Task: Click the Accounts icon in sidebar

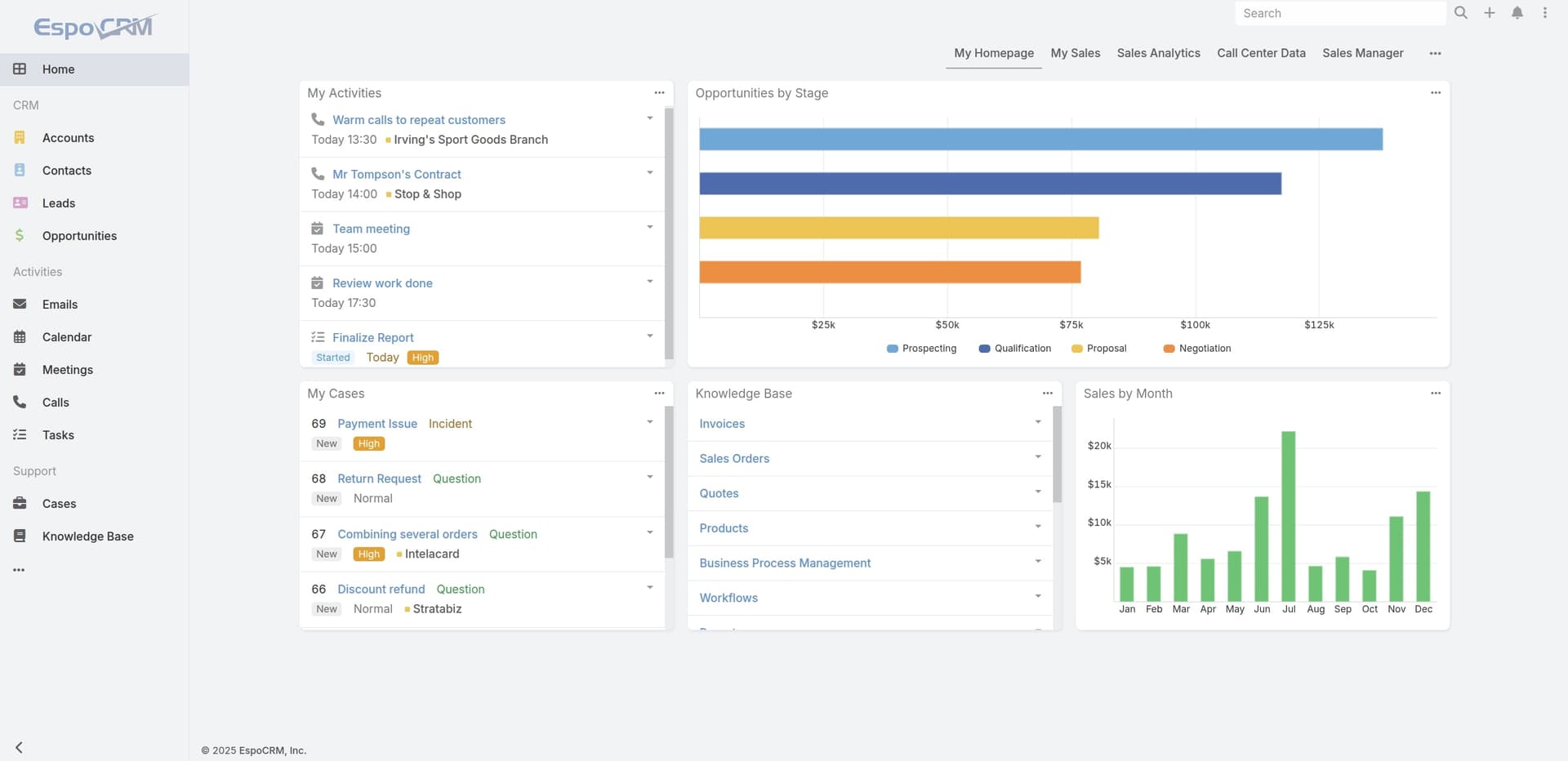Action: point(20,138)
